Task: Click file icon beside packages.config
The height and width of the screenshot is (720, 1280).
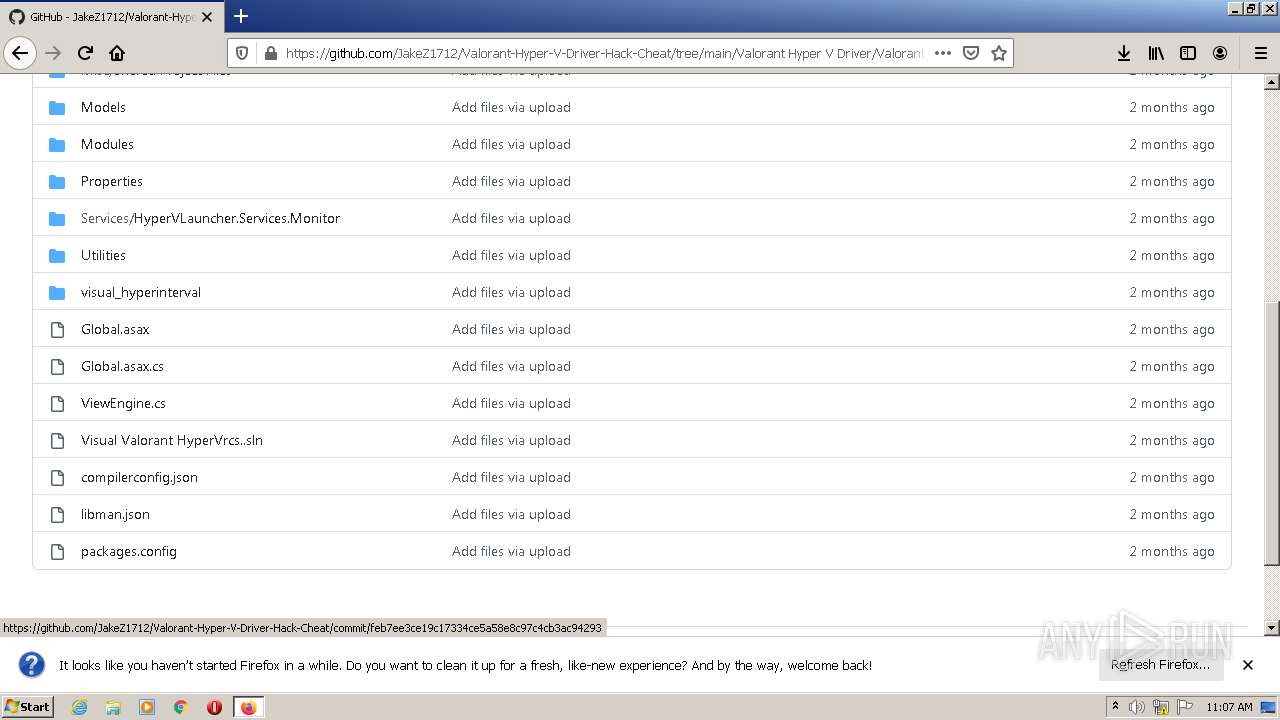Action: 57,551
